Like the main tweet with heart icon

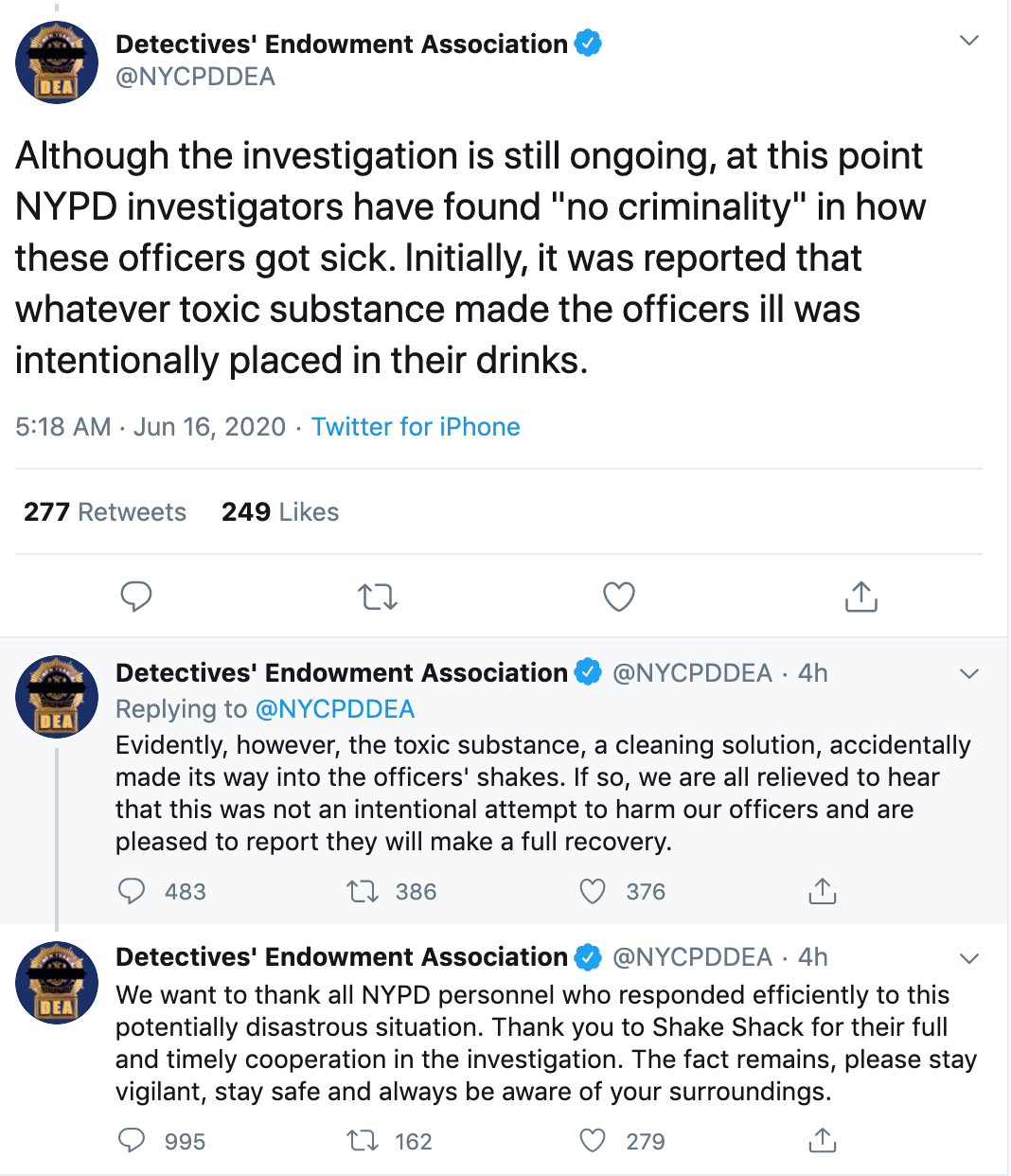(619, 597)
